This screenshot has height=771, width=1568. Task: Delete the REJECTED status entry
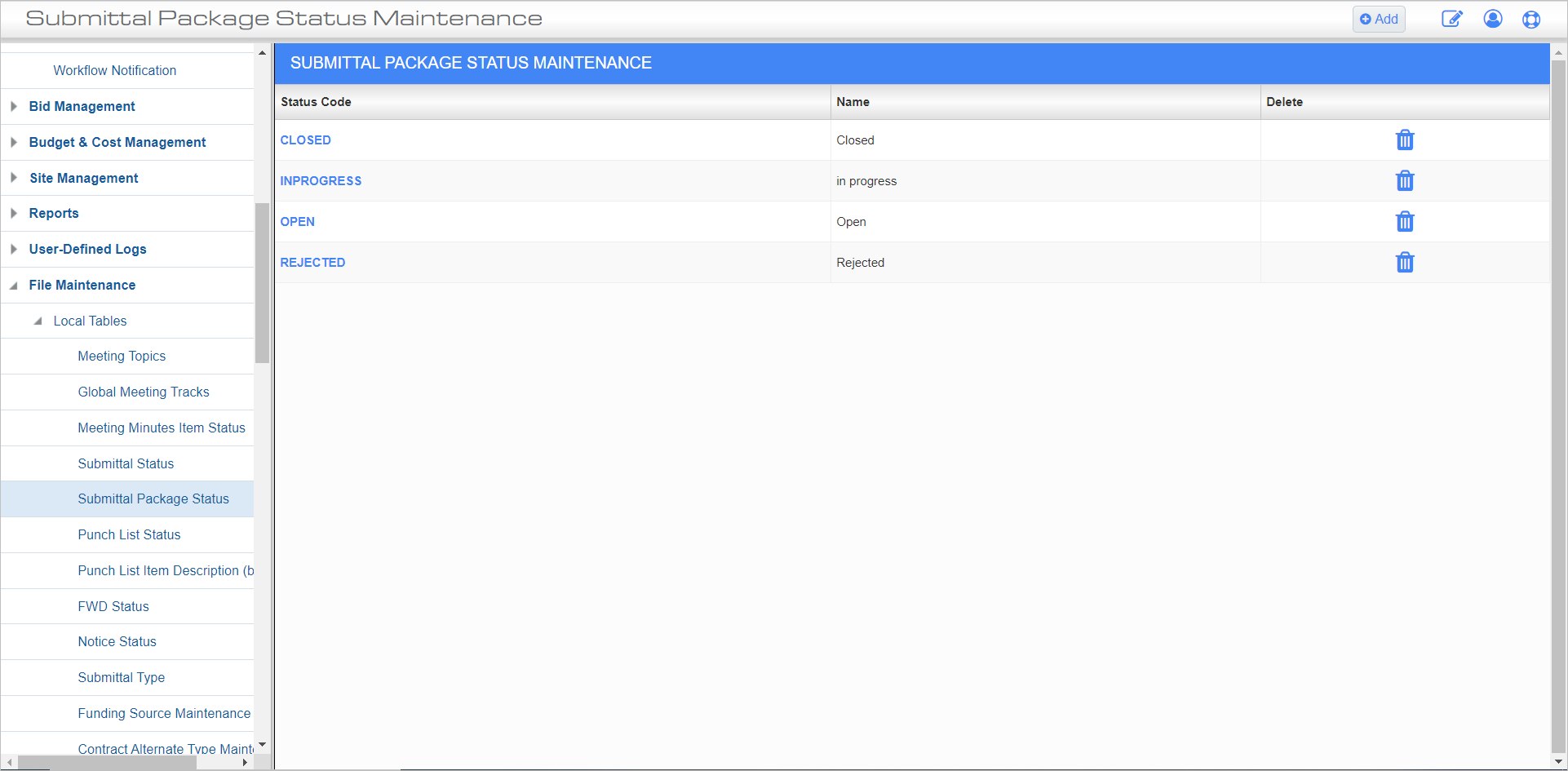pos(1405,262)
